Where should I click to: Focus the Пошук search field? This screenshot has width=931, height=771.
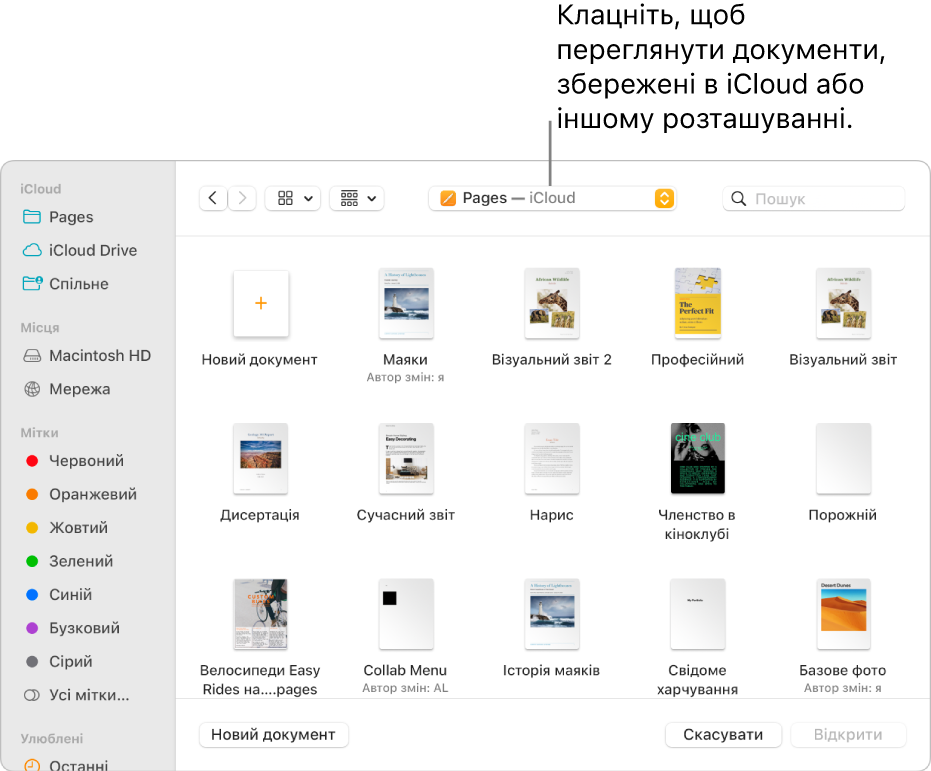click(813, 198)
